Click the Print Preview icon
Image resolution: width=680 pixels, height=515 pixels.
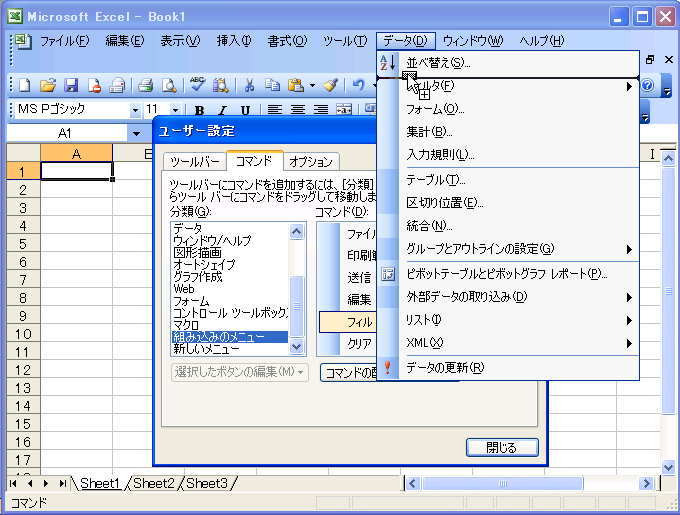[x=169, y=85]
